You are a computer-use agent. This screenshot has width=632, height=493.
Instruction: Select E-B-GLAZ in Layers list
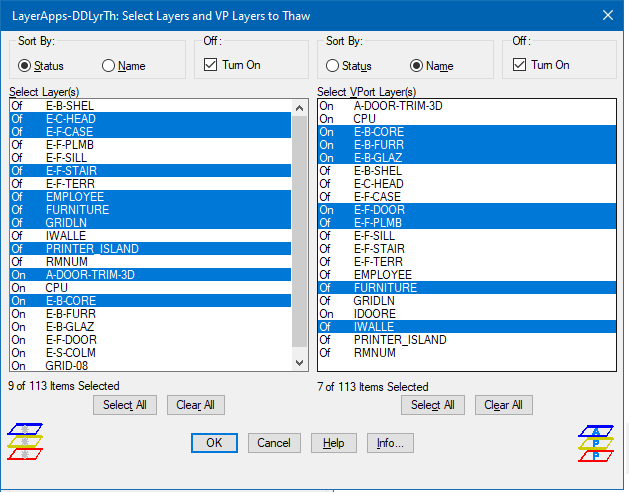[x=150, y=327]
